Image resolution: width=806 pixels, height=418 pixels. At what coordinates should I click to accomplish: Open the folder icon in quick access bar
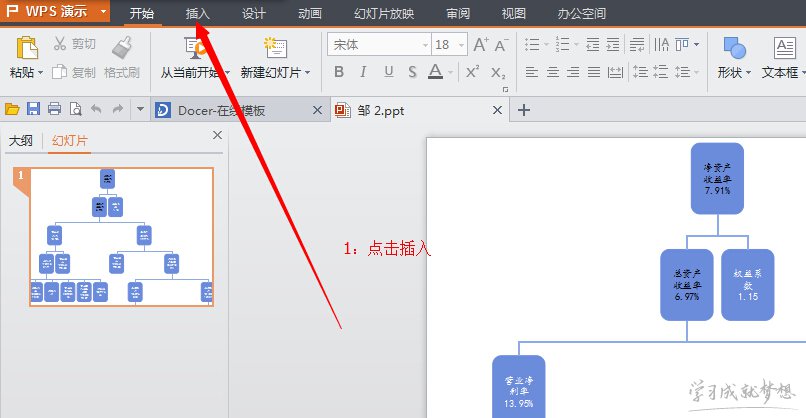tap(12, 109)
